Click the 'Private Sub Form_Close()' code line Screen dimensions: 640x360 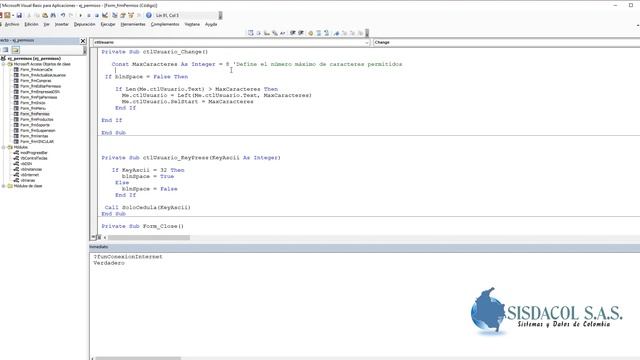coord(142,226)
